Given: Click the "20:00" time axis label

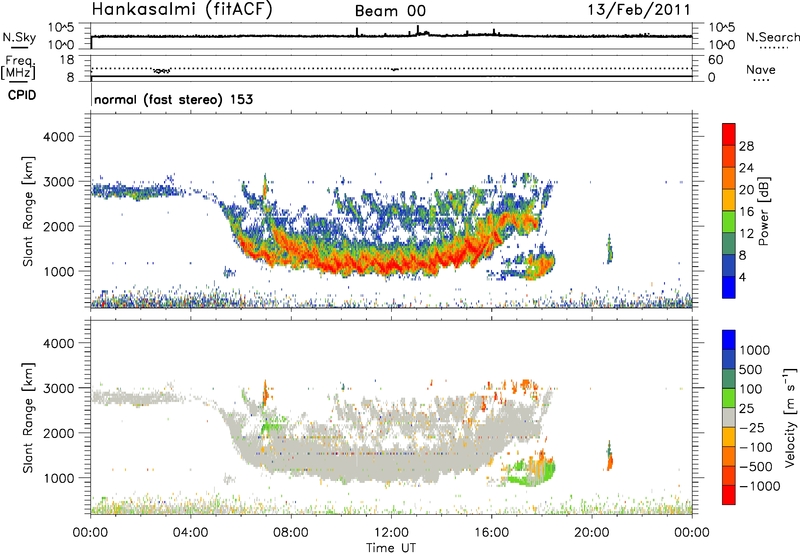Looking at the screenshot, I should (x=592, y=533).
